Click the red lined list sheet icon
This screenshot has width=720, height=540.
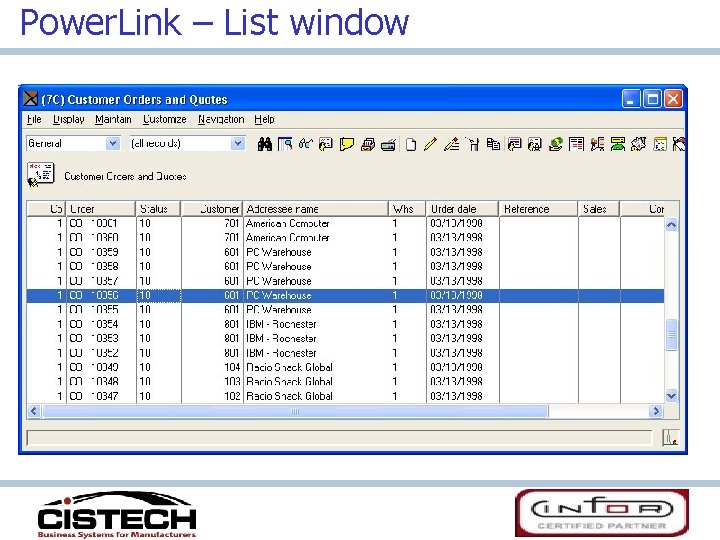point(576,144)
